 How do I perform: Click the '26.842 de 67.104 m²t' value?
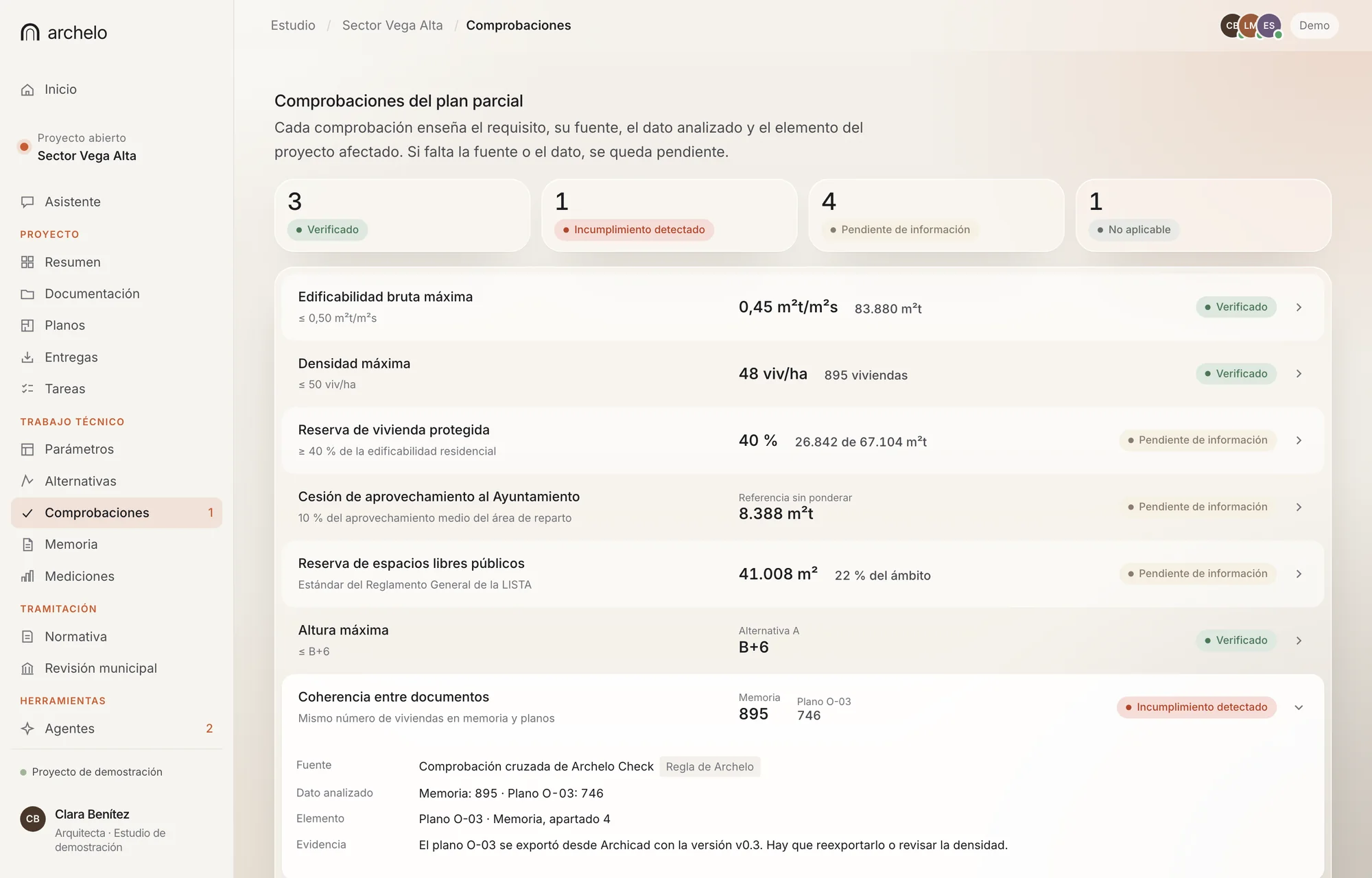tap(861, 442)
